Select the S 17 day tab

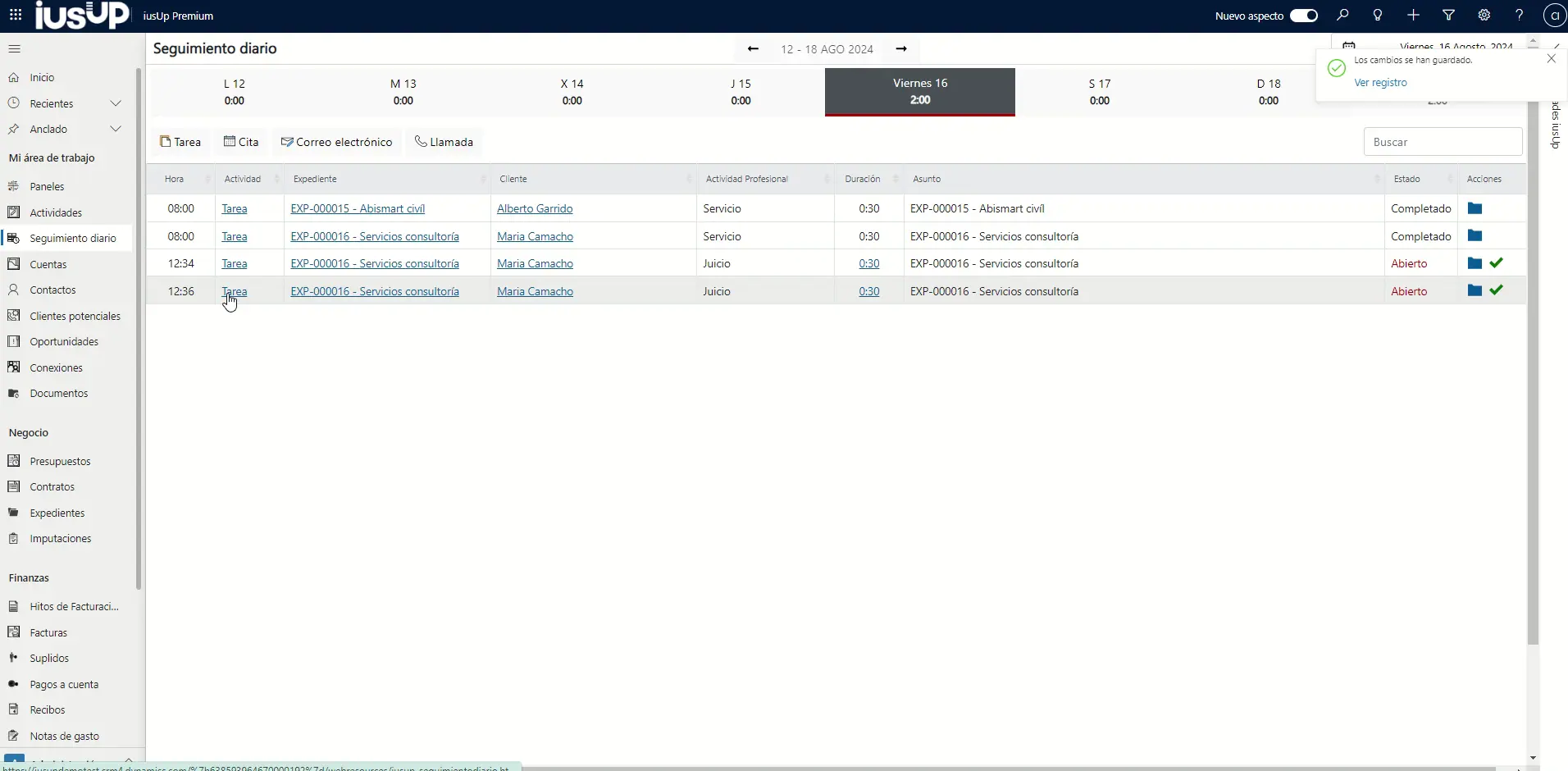[x=1099, y=92]
